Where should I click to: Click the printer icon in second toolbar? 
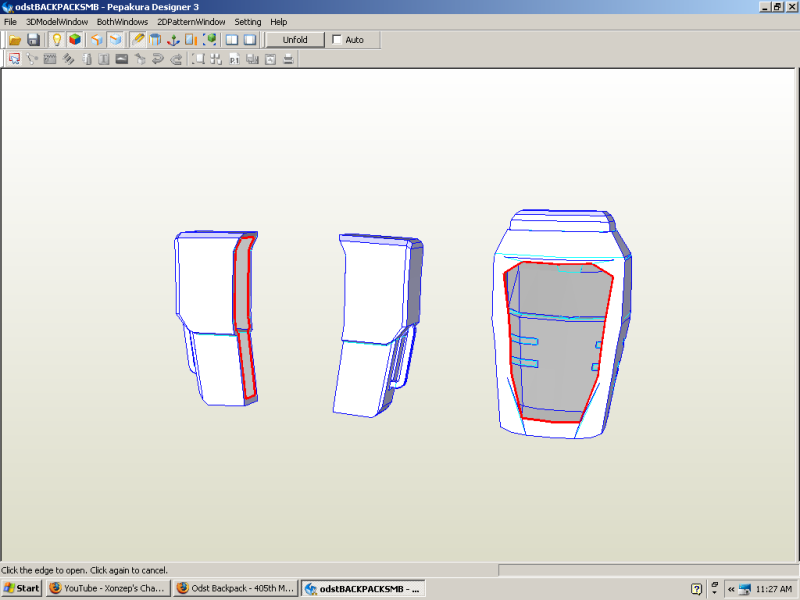tap(288, 59)
